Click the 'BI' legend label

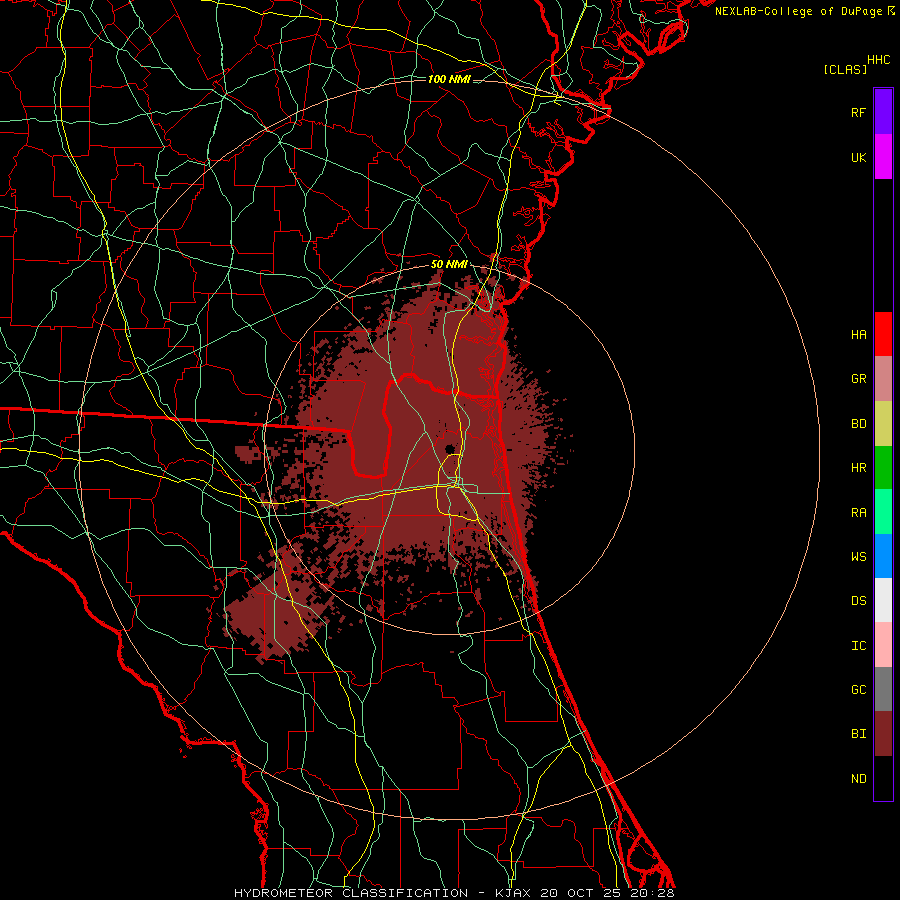coord(858,734)
